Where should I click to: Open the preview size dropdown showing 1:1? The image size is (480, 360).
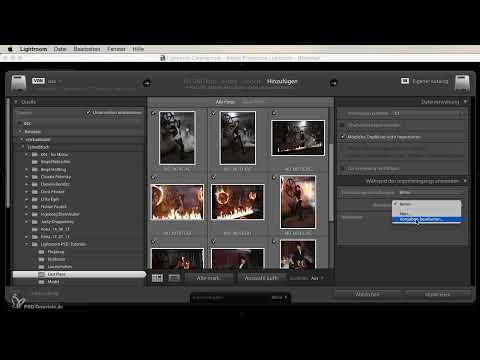point(428,113)
